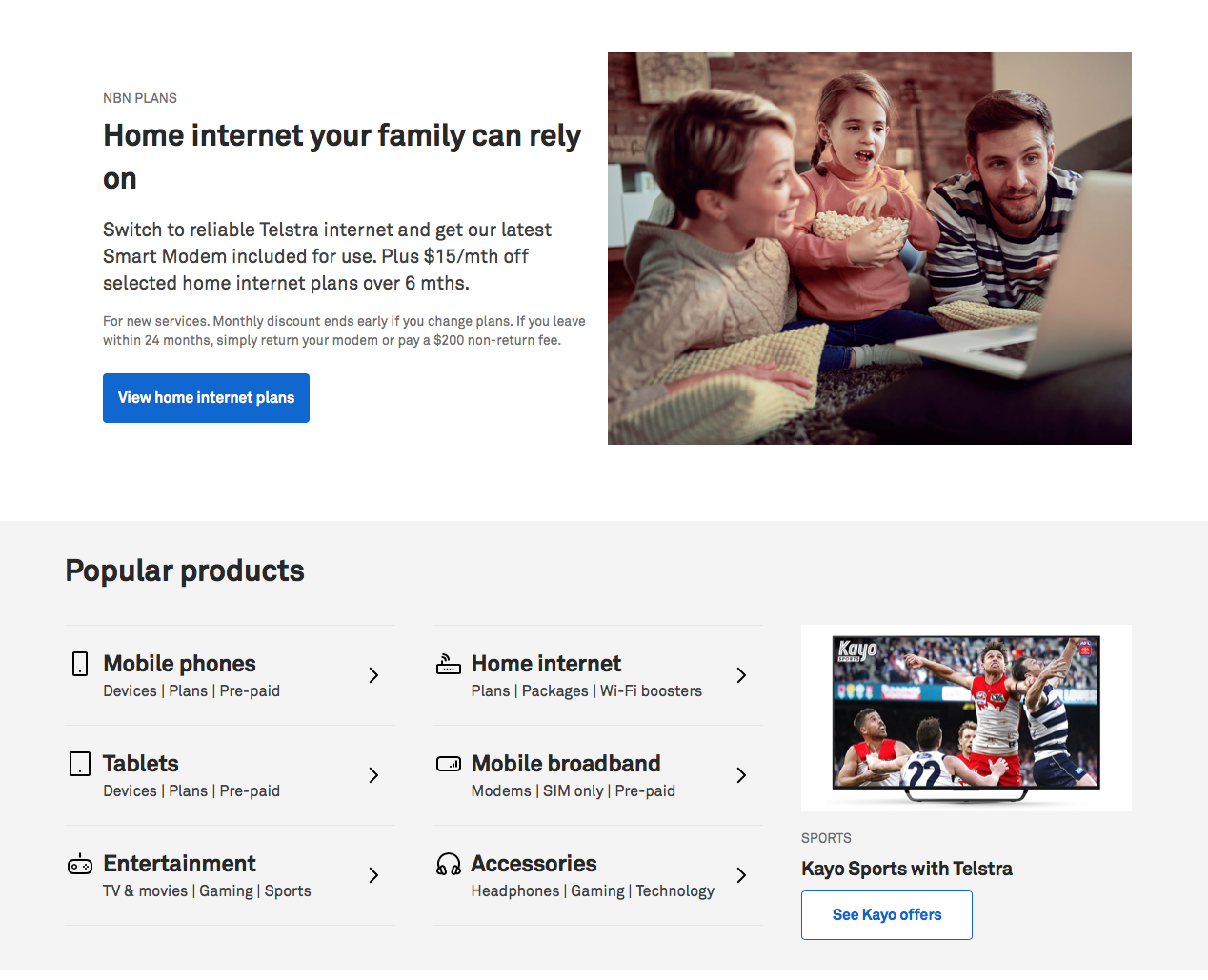Click the Mobile broadband device icon
1208x980 pixels.
[x=448, y=764]
